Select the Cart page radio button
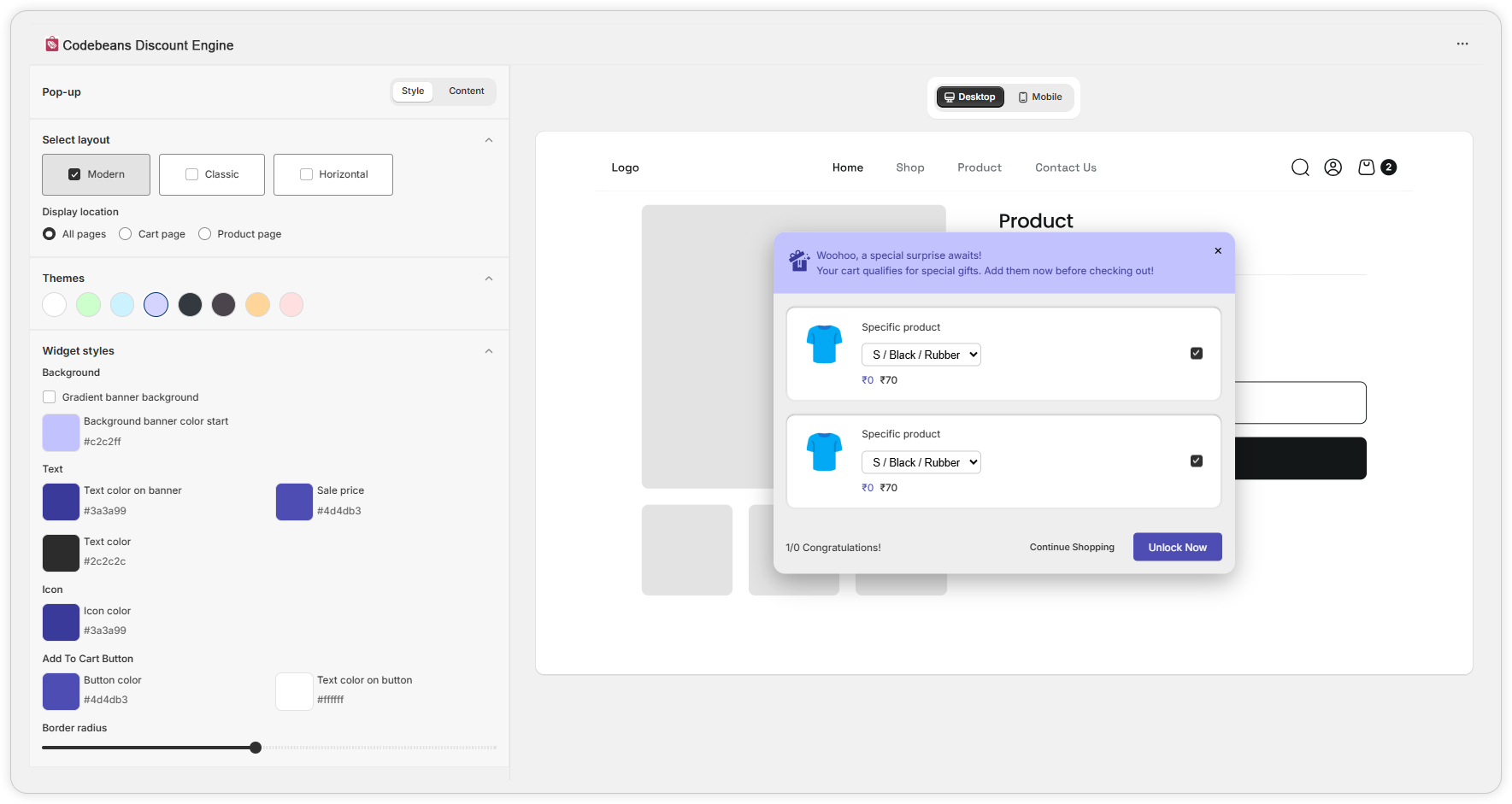The image size is (1512, 804). point(126,234)
